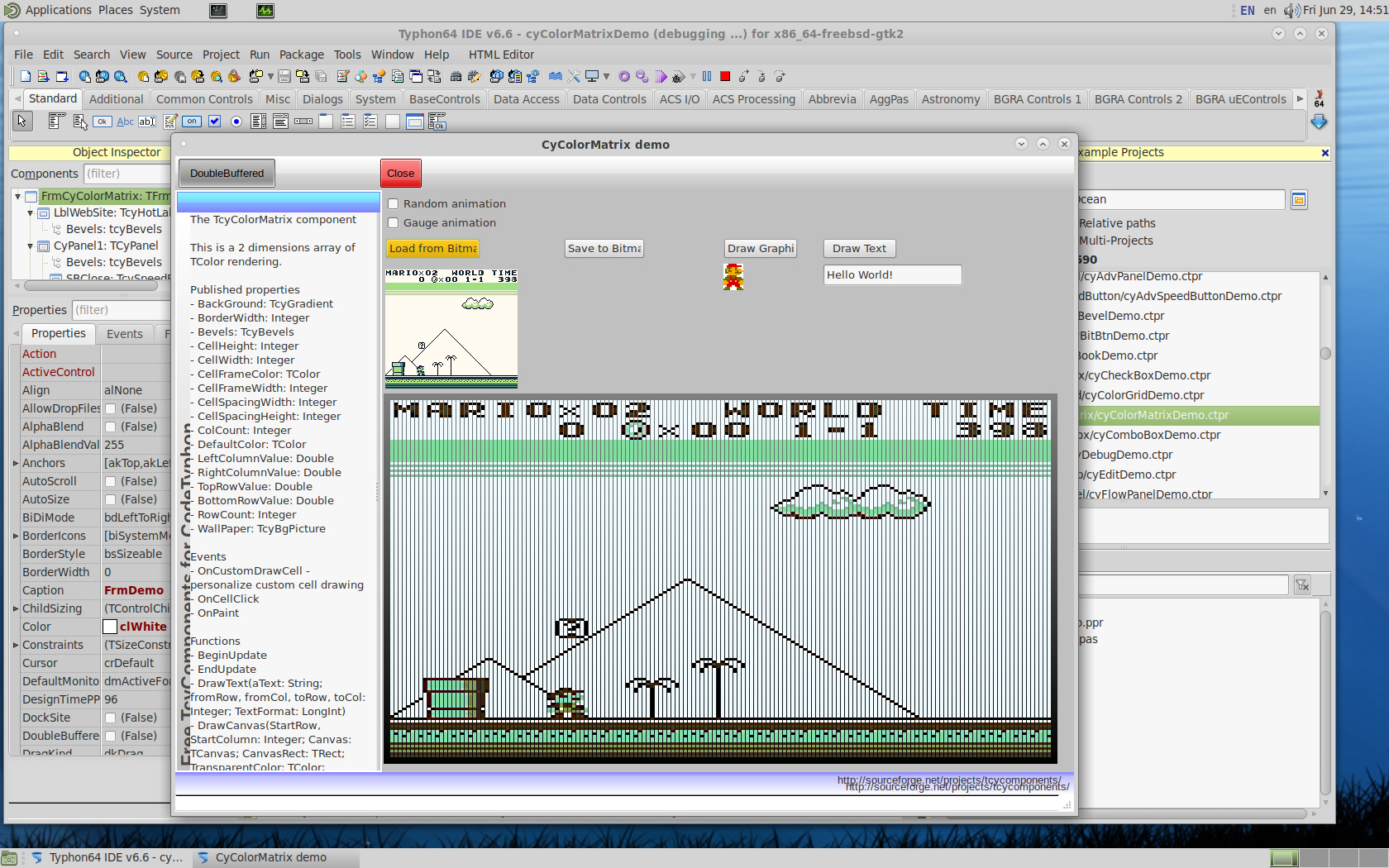Pick the TButton 'Ok' component icon
This screenshot has width=1389, height=868.
103,122
